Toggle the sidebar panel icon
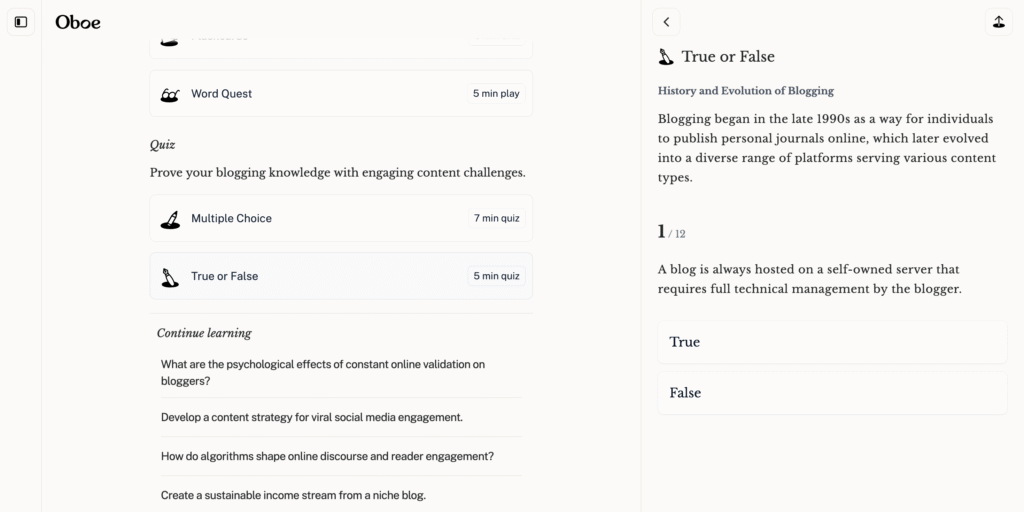 tap(21, 22)
